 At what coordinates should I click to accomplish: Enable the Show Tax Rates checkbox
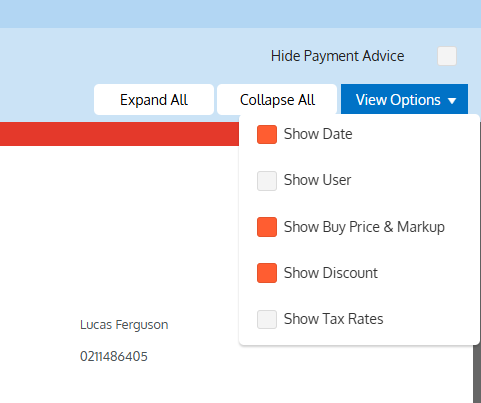[x=267, y=319]
